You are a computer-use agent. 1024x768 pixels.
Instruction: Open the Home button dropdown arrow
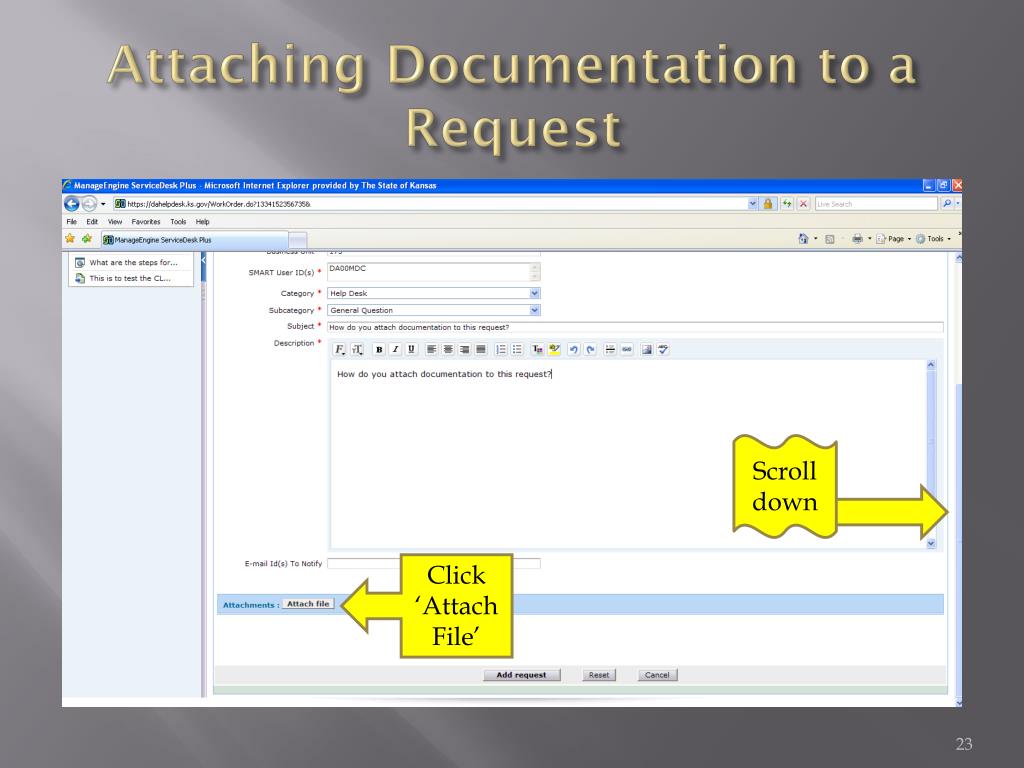pyautogui.click(x=816, y=239)
